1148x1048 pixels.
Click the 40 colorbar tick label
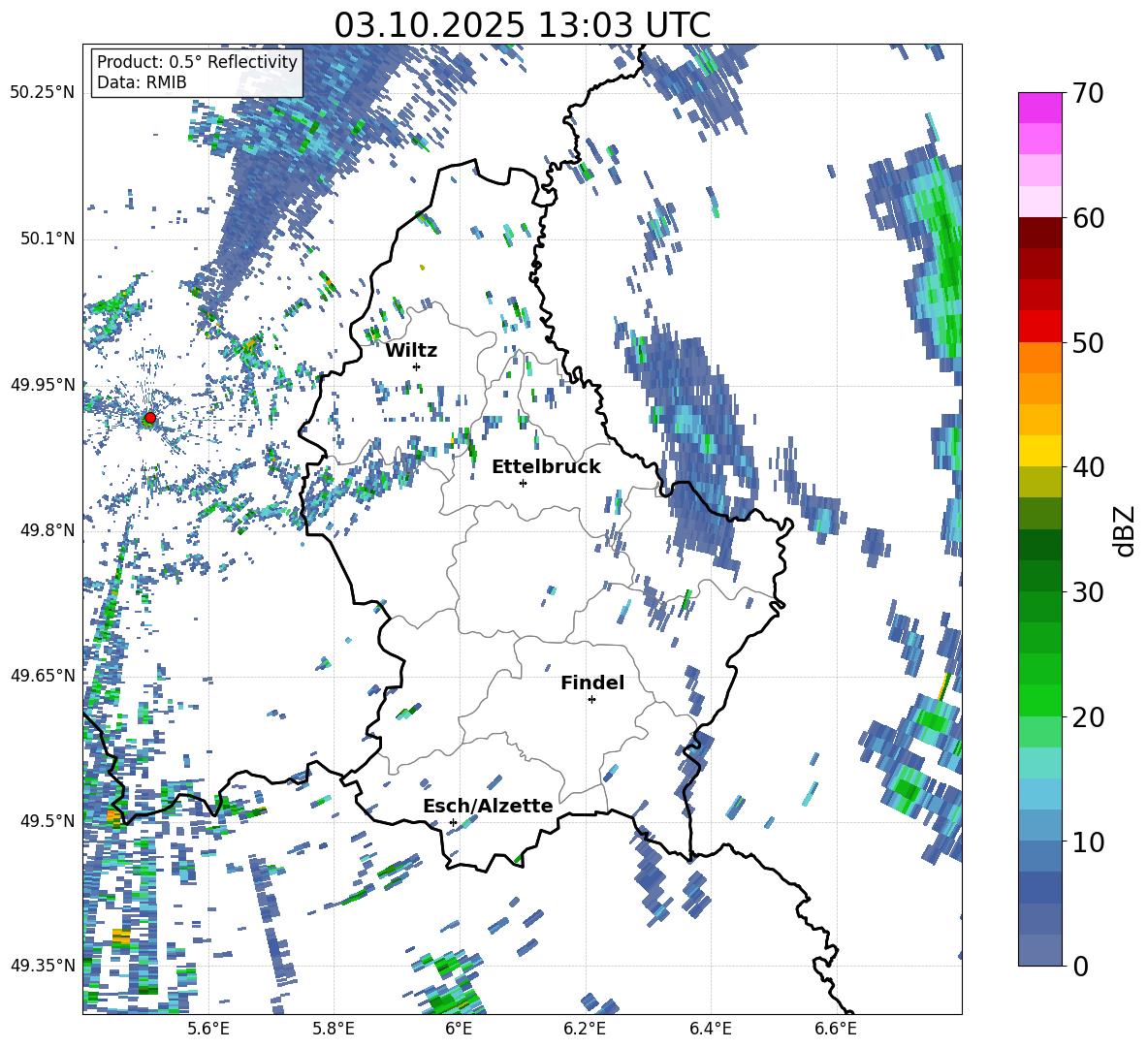(1087, 467)
